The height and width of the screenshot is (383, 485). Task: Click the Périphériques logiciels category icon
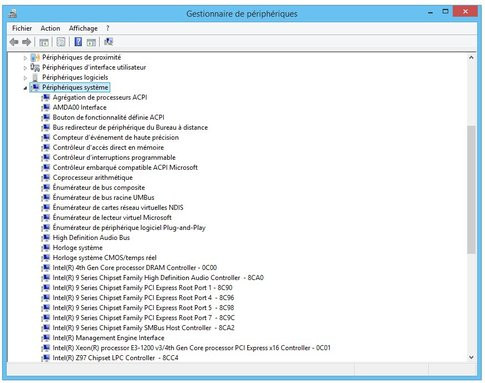coord(35,77)
